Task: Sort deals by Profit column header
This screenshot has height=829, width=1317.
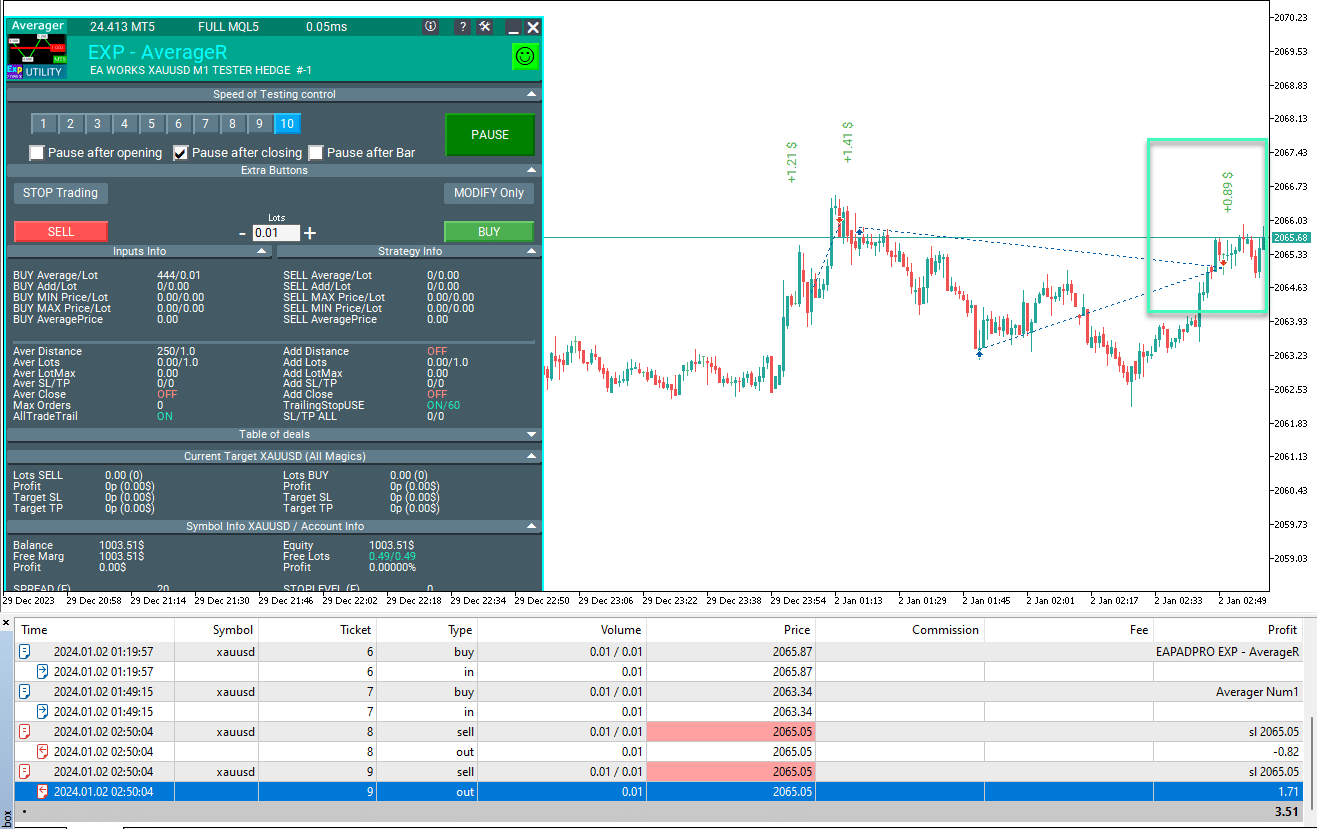Action: coord(1281,630)
